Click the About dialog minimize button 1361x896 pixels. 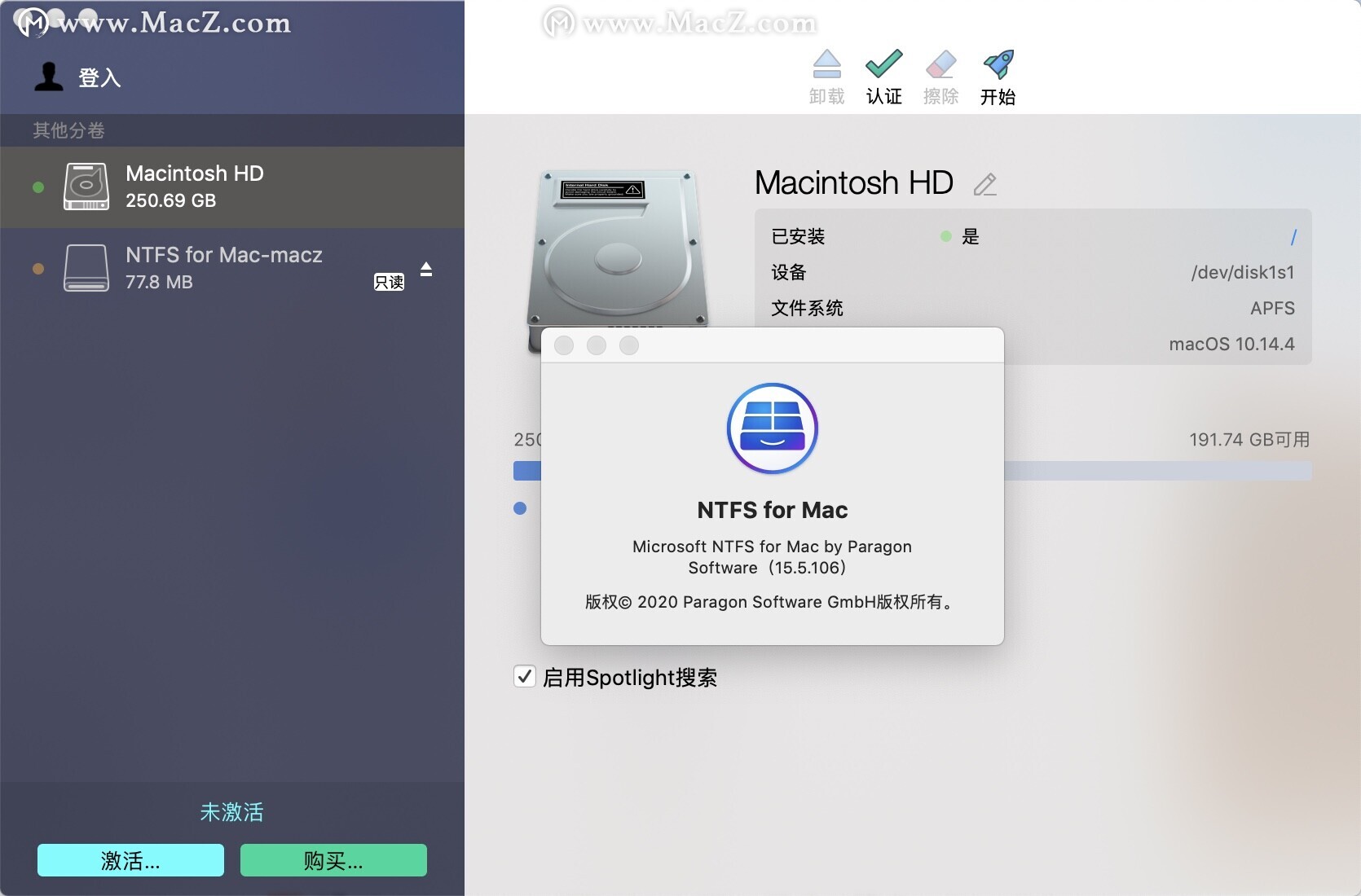coord(597,345)
